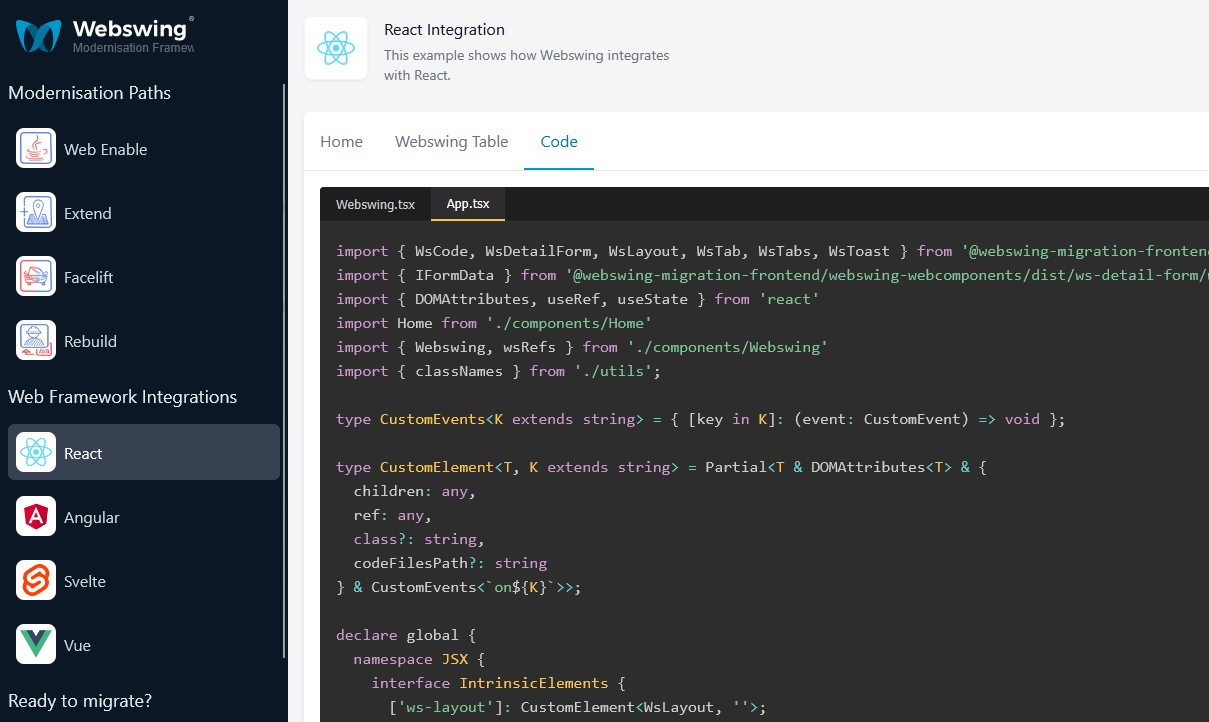
Task: Click the 'type CustomElement' code line
Action: click(661, 467)
